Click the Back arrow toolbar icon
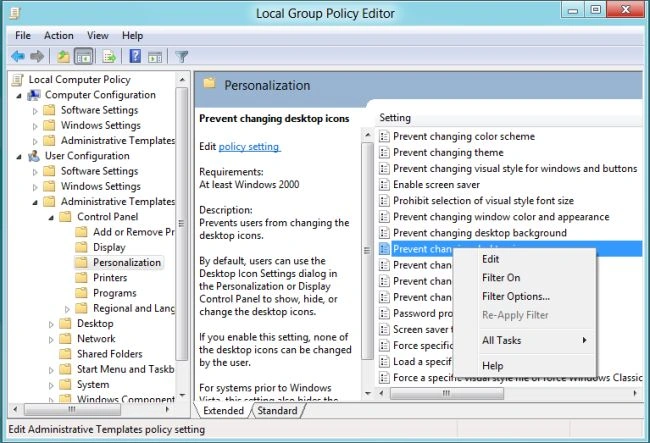The image size is (650, 443). click(x=18, y=56)
